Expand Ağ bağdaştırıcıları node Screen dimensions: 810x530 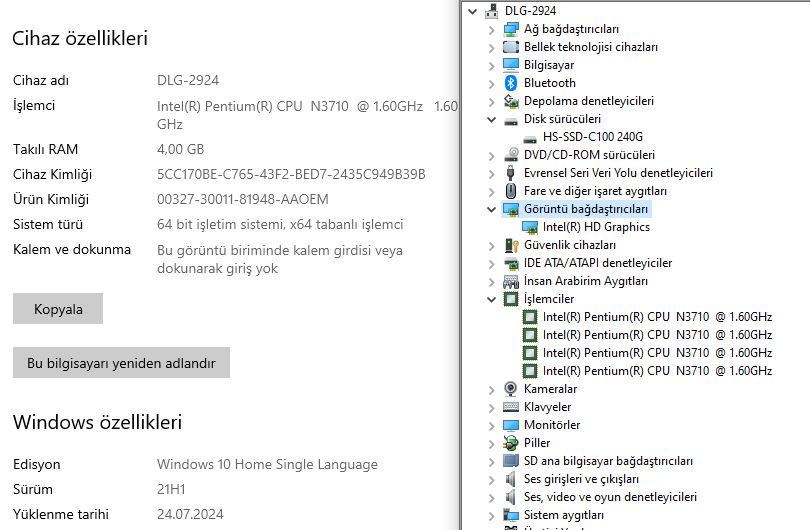(491, 30)
